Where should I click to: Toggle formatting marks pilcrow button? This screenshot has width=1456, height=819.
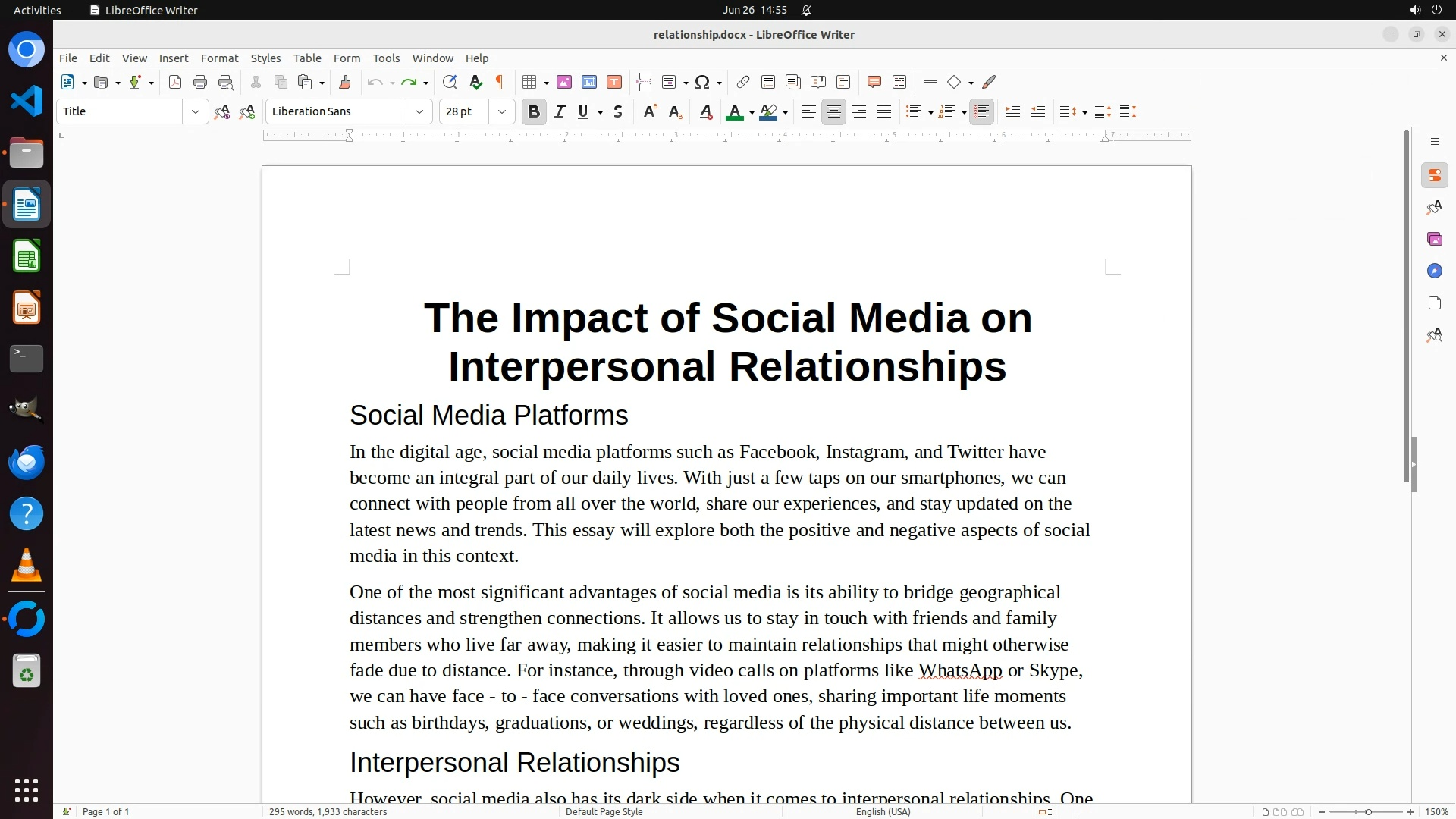[x=500, y=82]
